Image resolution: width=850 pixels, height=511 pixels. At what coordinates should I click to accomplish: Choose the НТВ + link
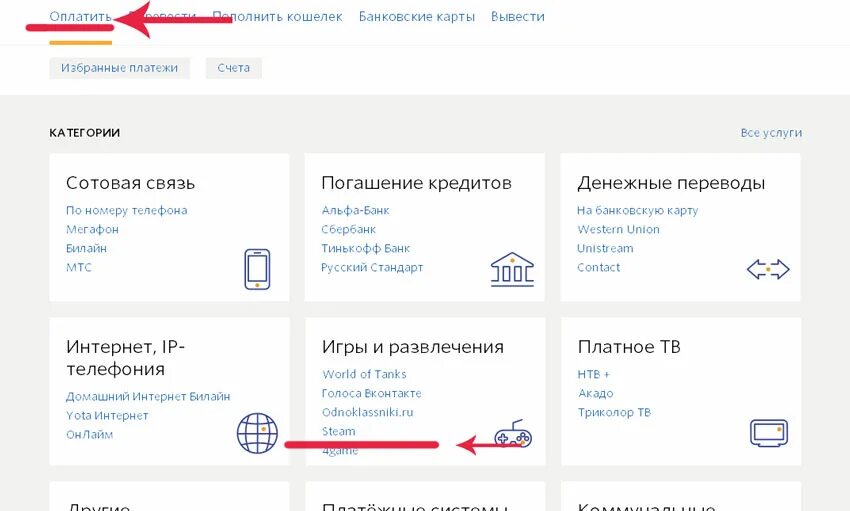594,374
